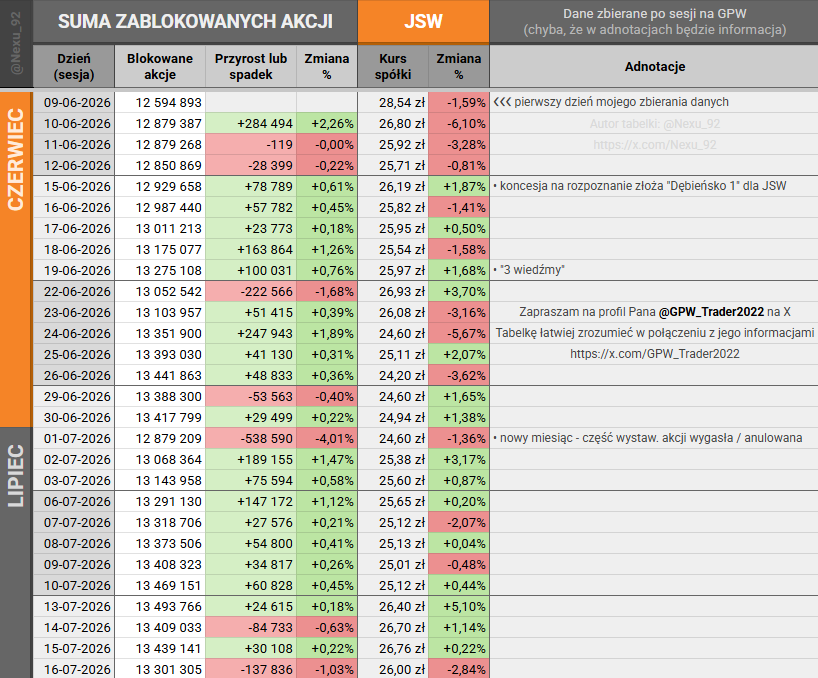Select date cell 06-07-2026

pos(74,501)
